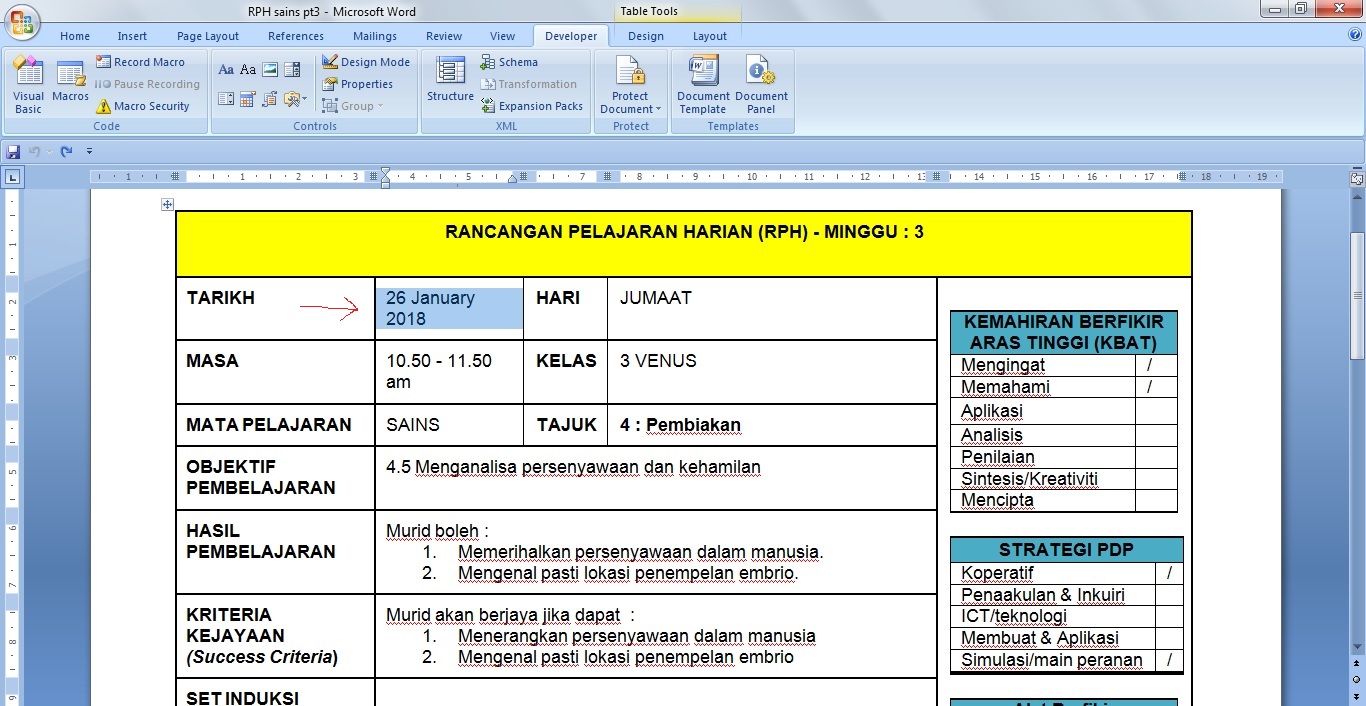Insert a Date Picker content control
This screenshot has height=706, width=1366.
point(247,99)
